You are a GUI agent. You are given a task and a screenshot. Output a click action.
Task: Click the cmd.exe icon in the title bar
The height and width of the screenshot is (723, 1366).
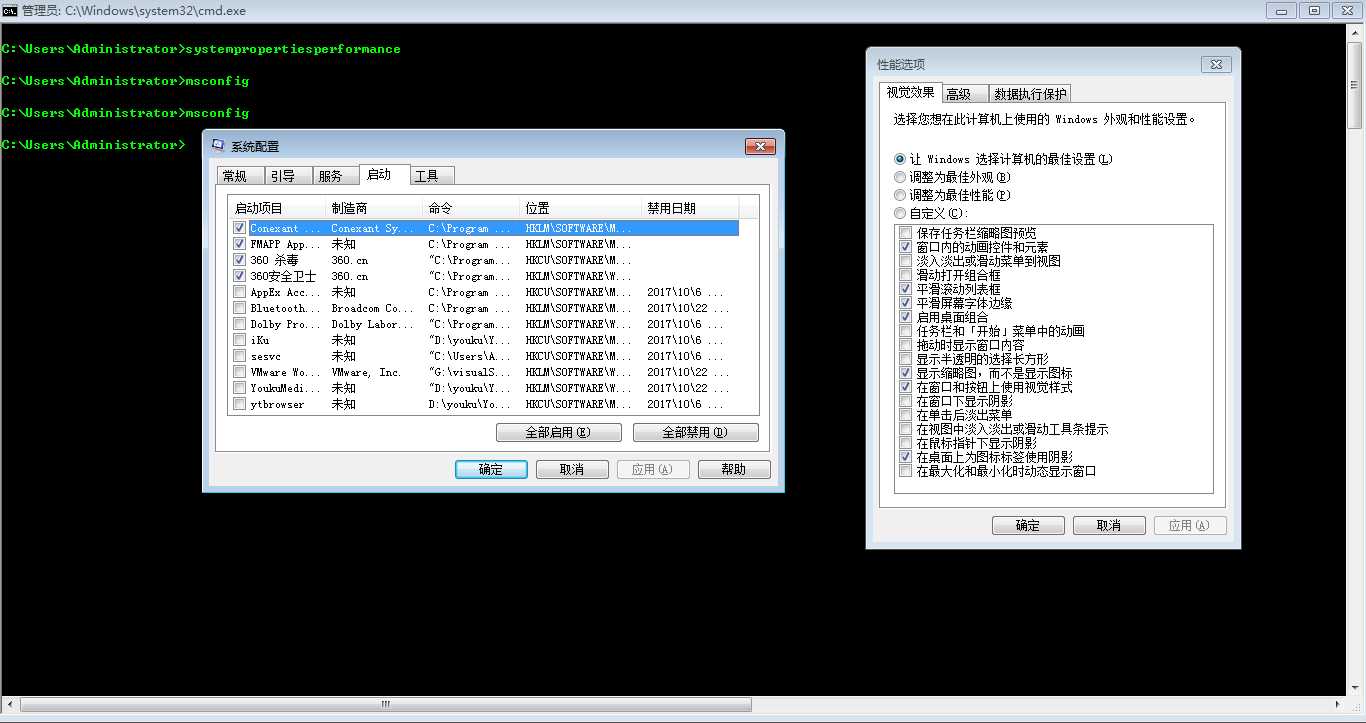(x=9, y=10)
